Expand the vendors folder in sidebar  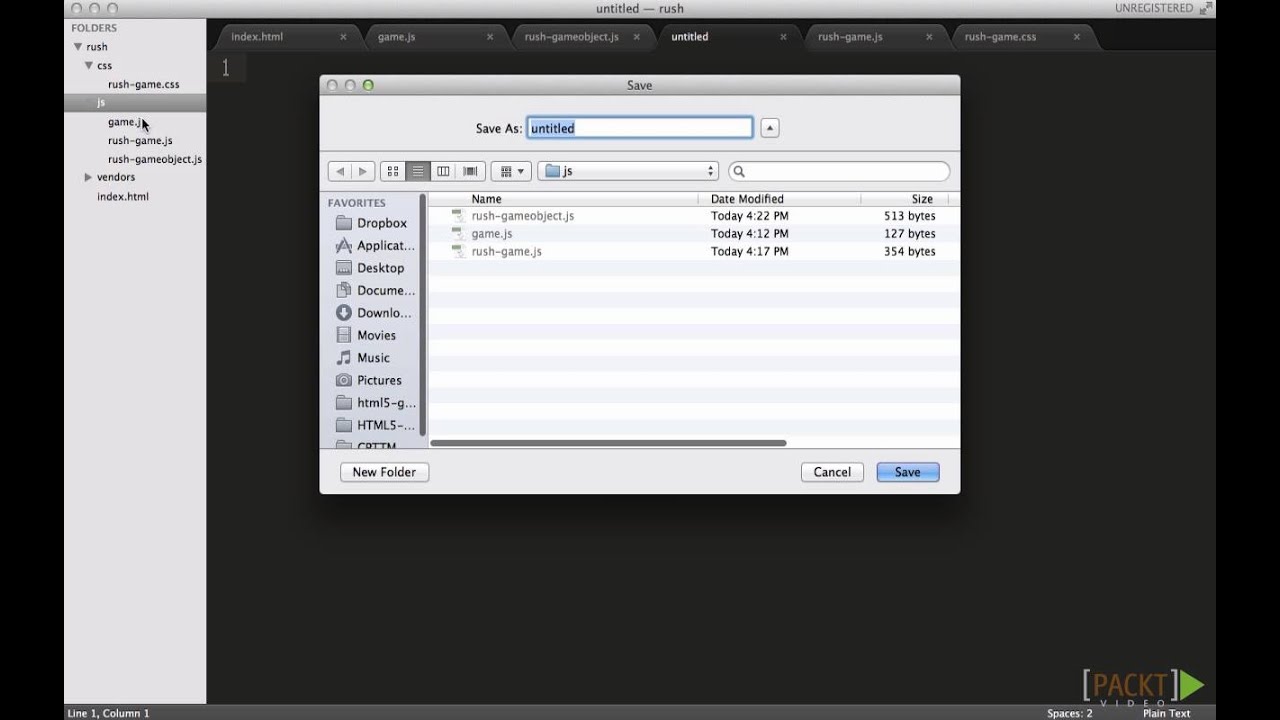[x=89, y=178]
